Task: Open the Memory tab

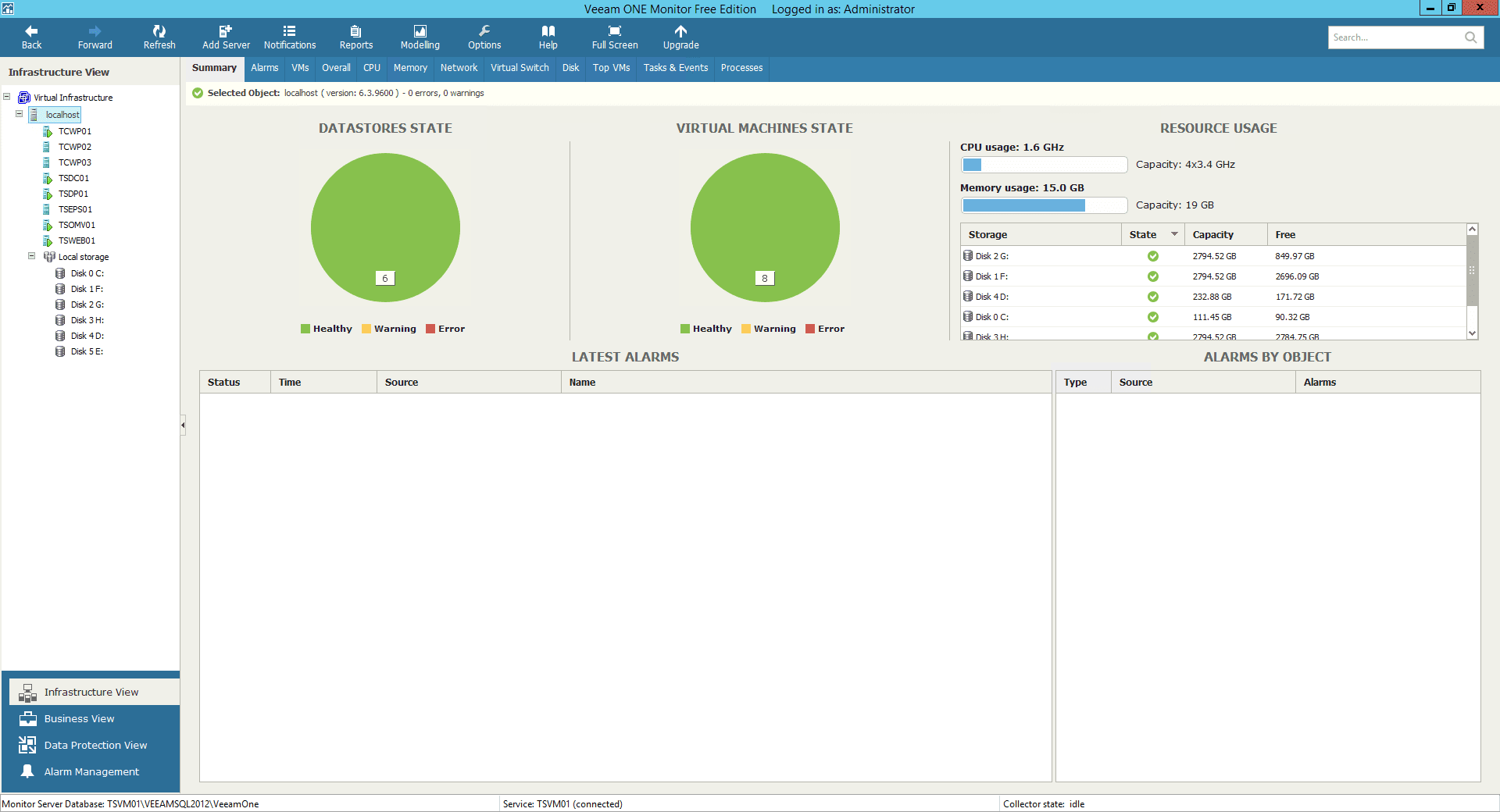Action: [x=410, y=68]
